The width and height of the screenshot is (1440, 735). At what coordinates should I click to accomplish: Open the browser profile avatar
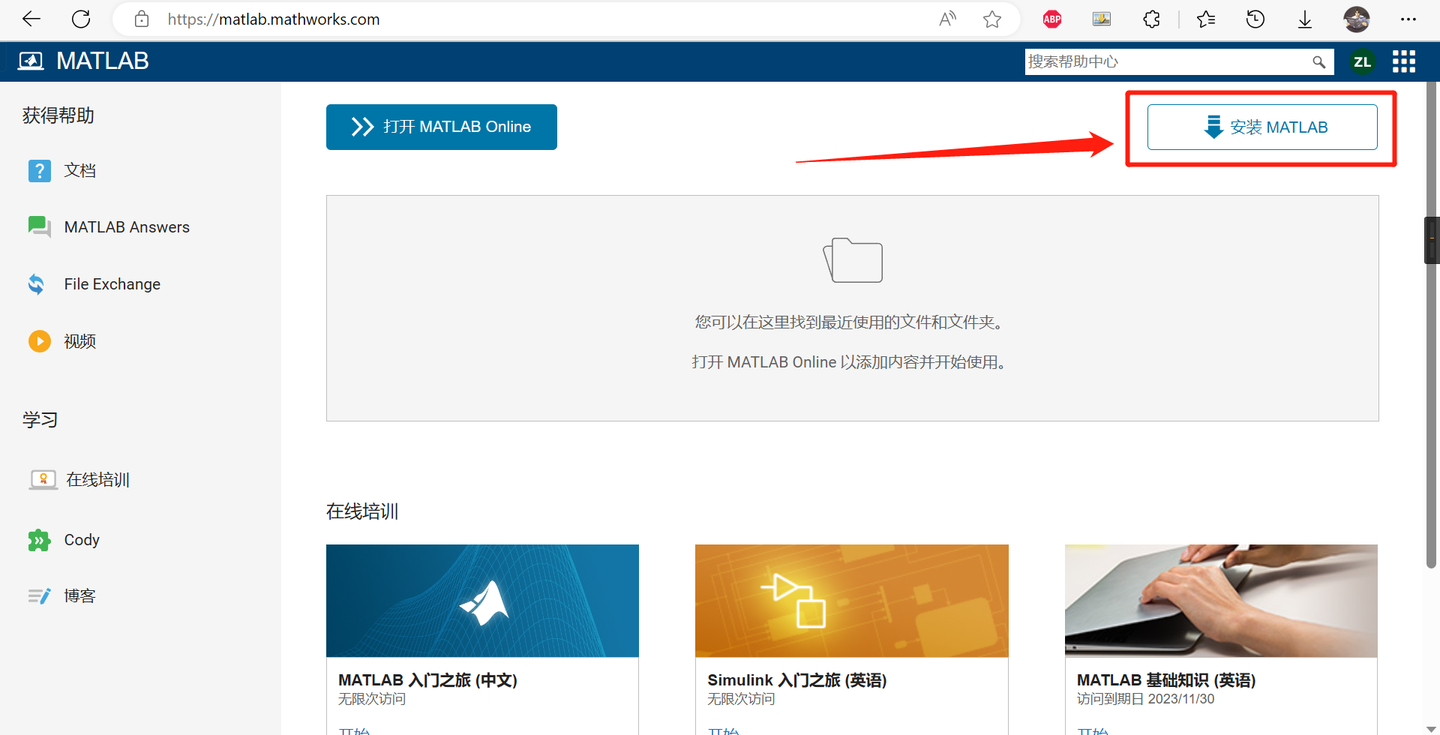pos(1357,19)
